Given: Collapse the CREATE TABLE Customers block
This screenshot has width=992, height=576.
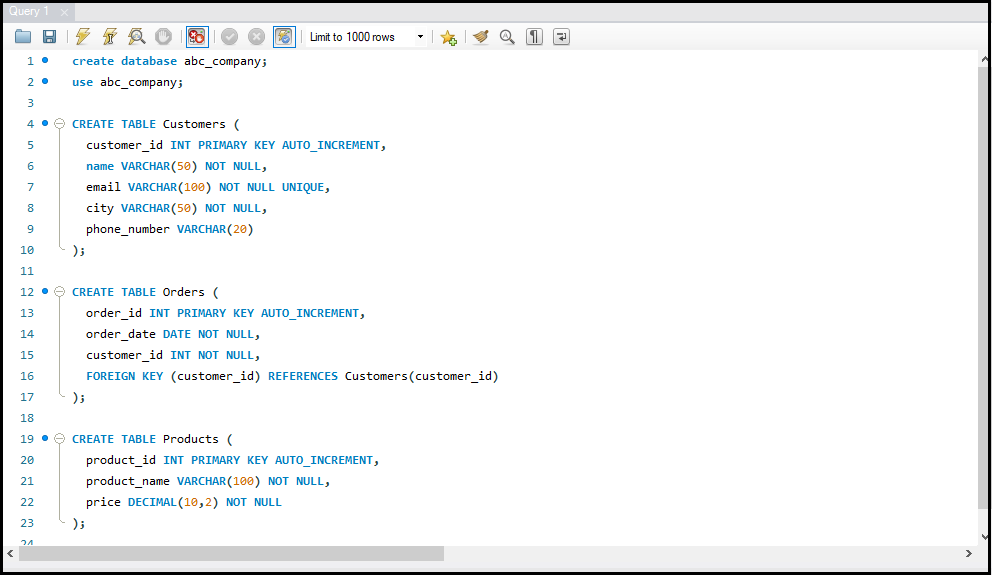Looking at the screenshot, I should coord(59,124).
